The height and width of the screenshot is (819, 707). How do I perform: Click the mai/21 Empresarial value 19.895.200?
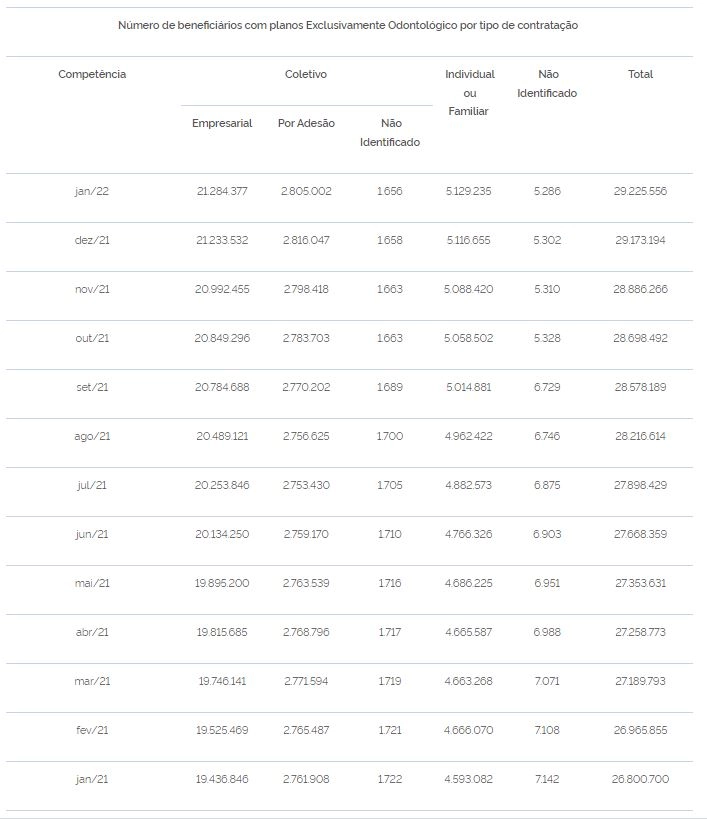(x=222, y=583)
